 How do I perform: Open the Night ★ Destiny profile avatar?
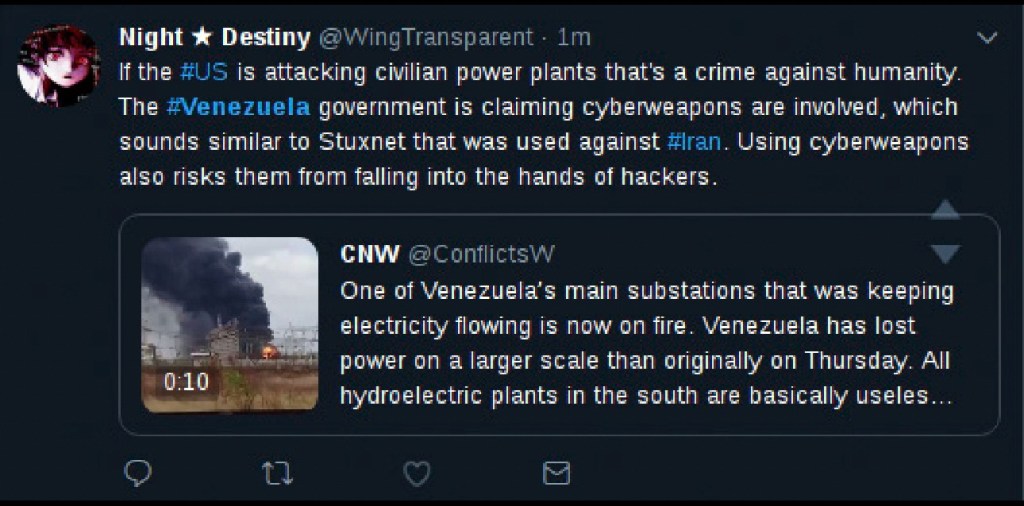(x=59, y=66)
